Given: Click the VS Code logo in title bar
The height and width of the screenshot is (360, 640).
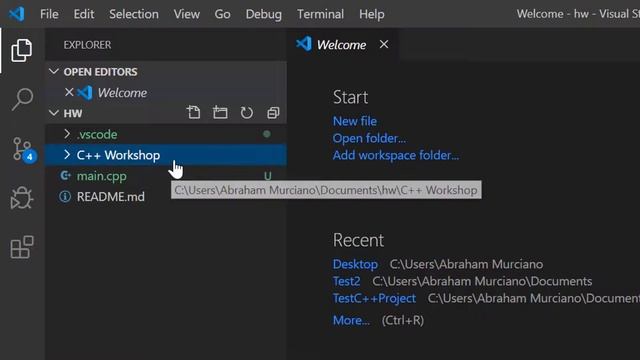Looking at the screenshot, I should point(17,14).
